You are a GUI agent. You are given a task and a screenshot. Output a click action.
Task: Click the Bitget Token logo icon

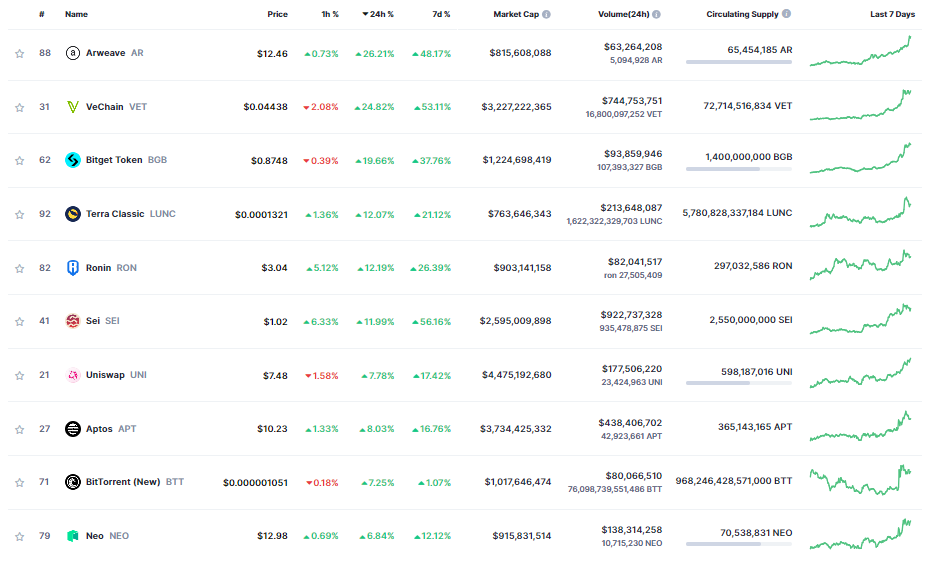[72, 160]
